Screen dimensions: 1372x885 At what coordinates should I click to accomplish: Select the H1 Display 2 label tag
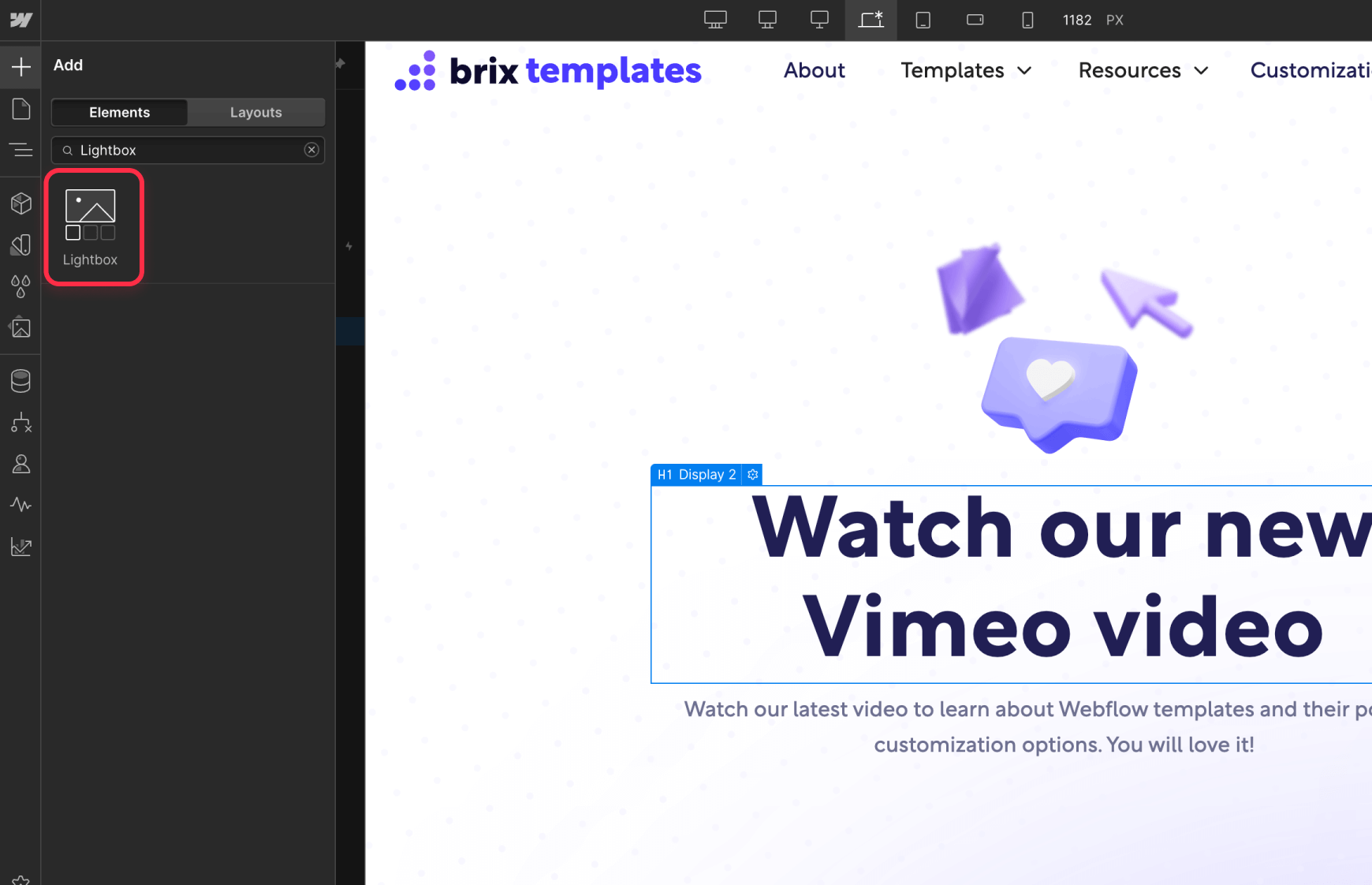point(696,475)
